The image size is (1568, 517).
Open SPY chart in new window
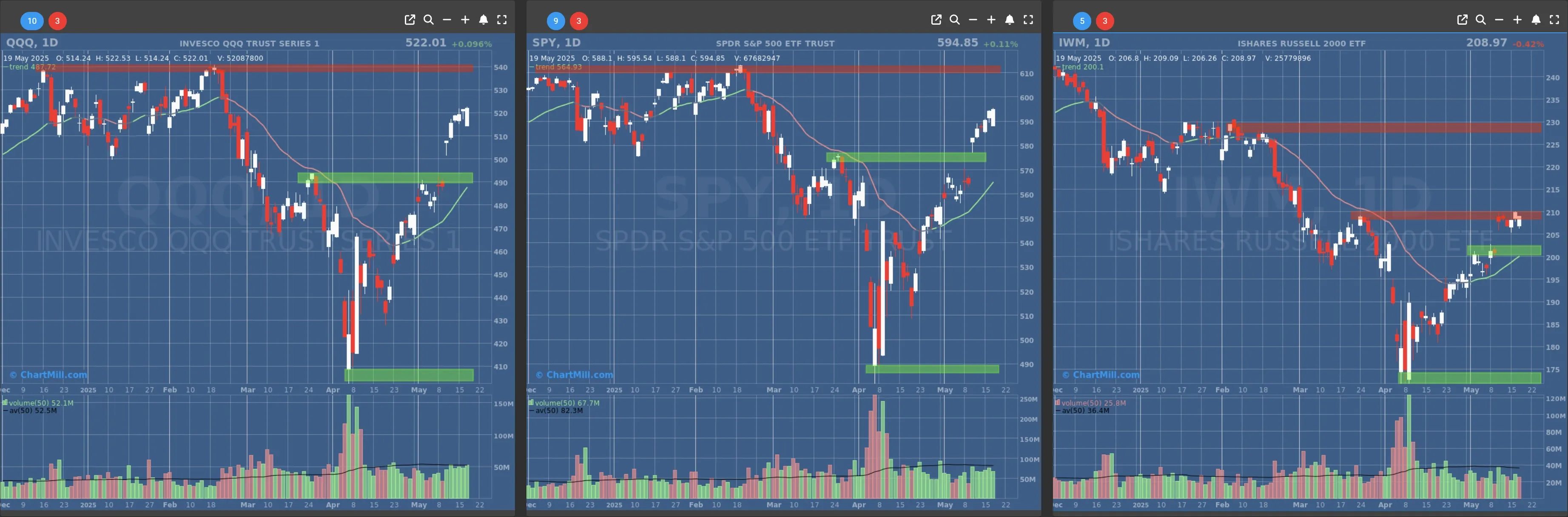click(x=936, y=20)
